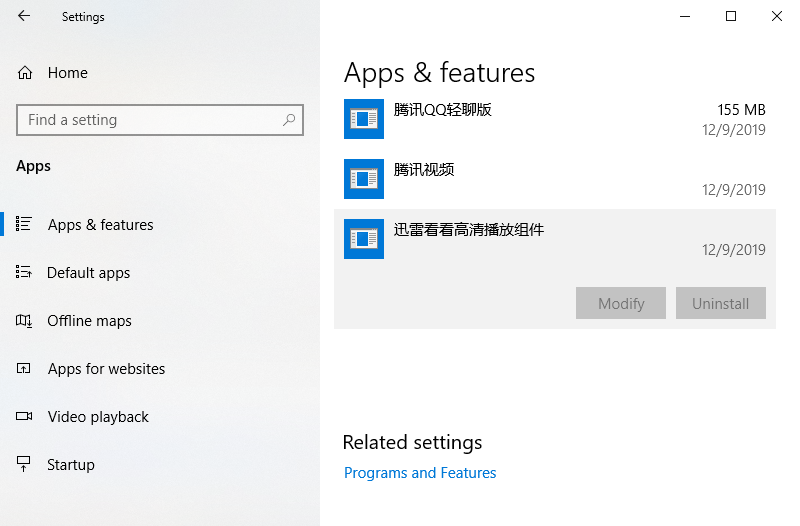Screen dimensions: 800x526
Task: Click the Apps & features list icon
Action: (x=23, y=224)
